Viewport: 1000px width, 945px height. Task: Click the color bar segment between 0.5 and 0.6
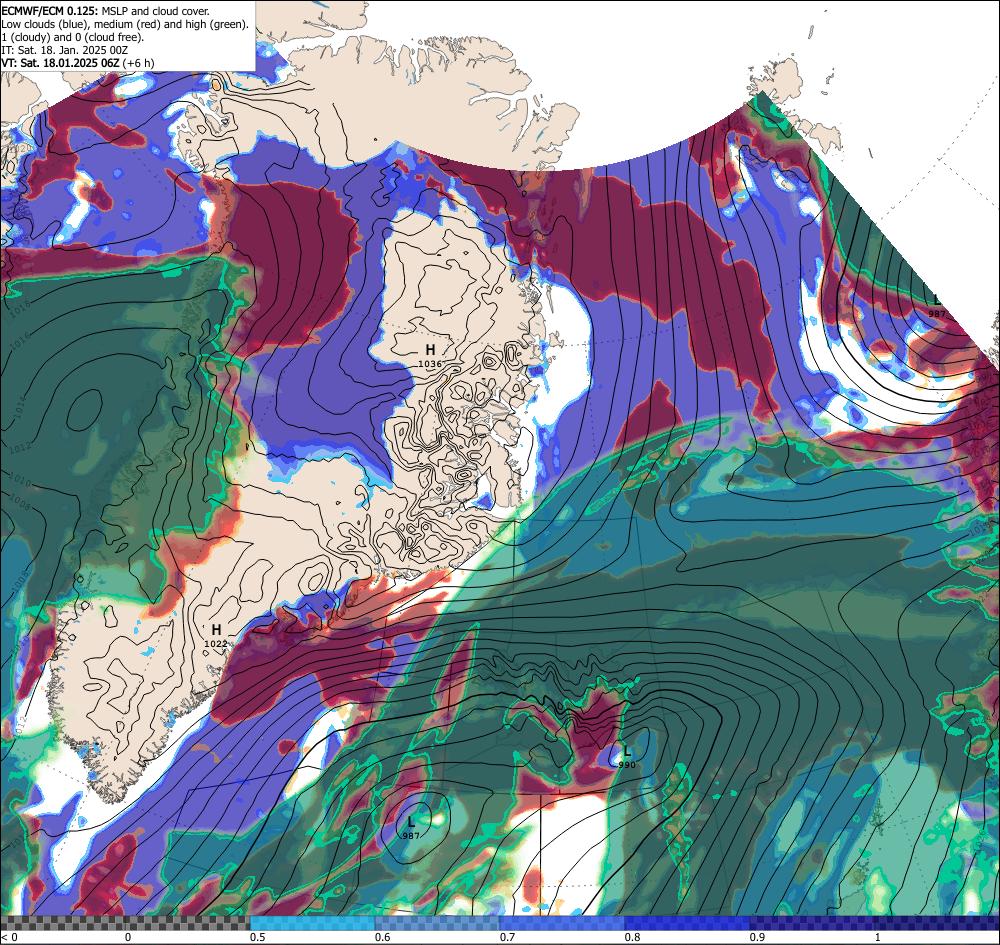tap(312, 923)
